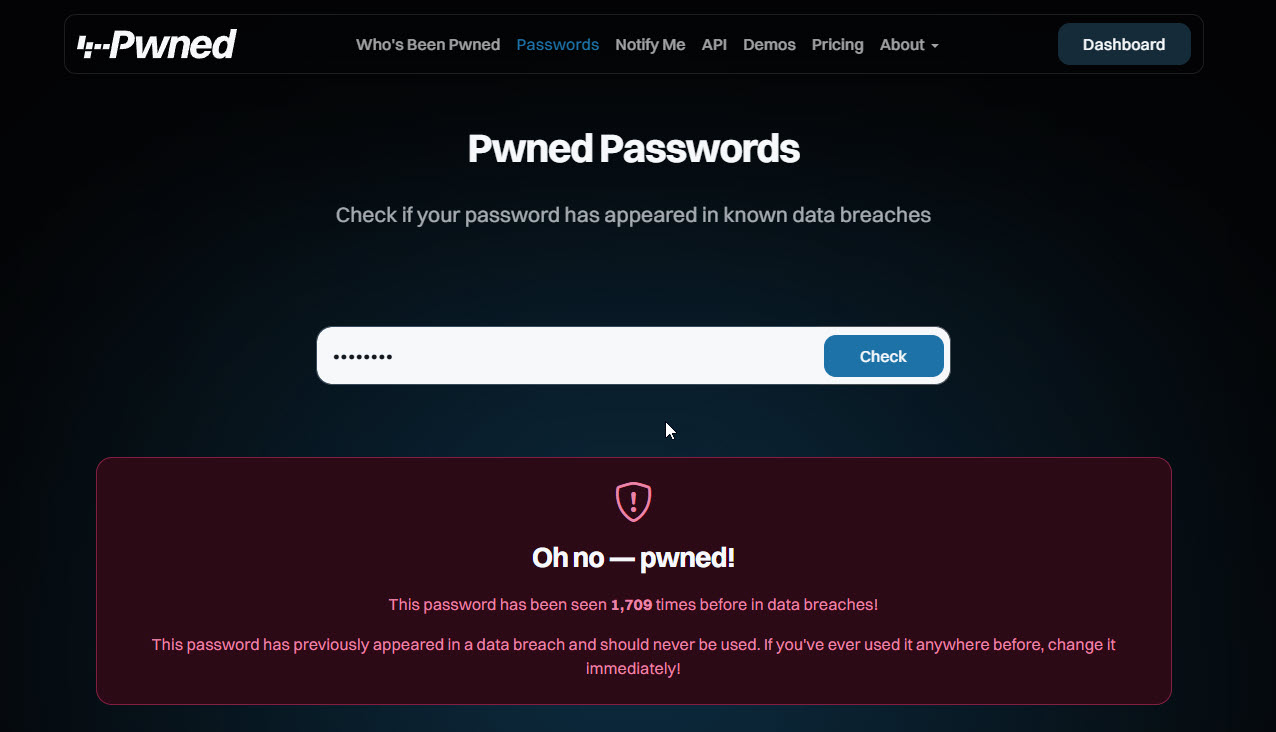Viewport: 1276px width, 732px height.
Task: Open Who's Been Pwned page
Action: coord(428,45)
